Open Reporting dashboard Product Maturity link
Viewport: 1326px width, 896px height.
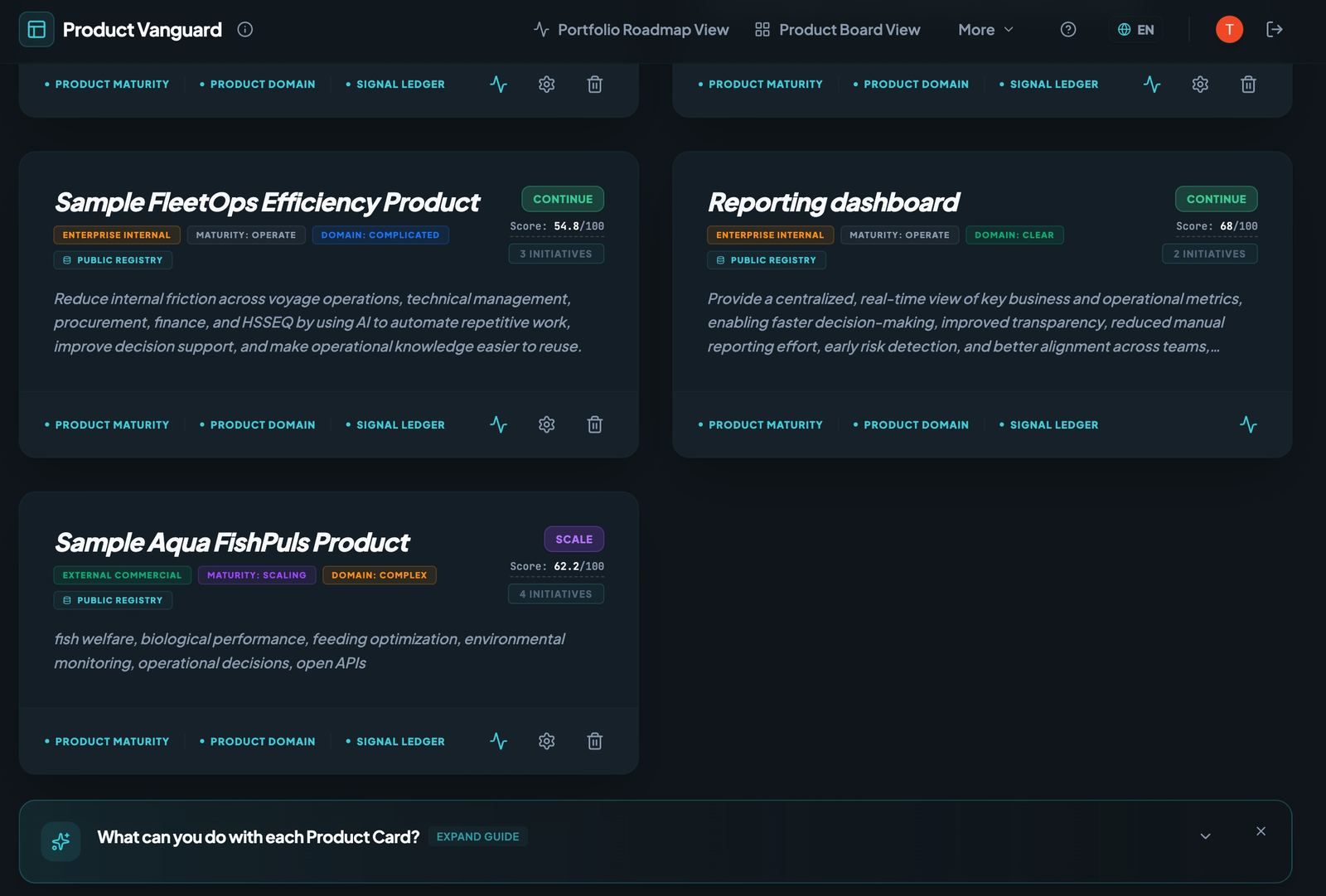[761, 425]
